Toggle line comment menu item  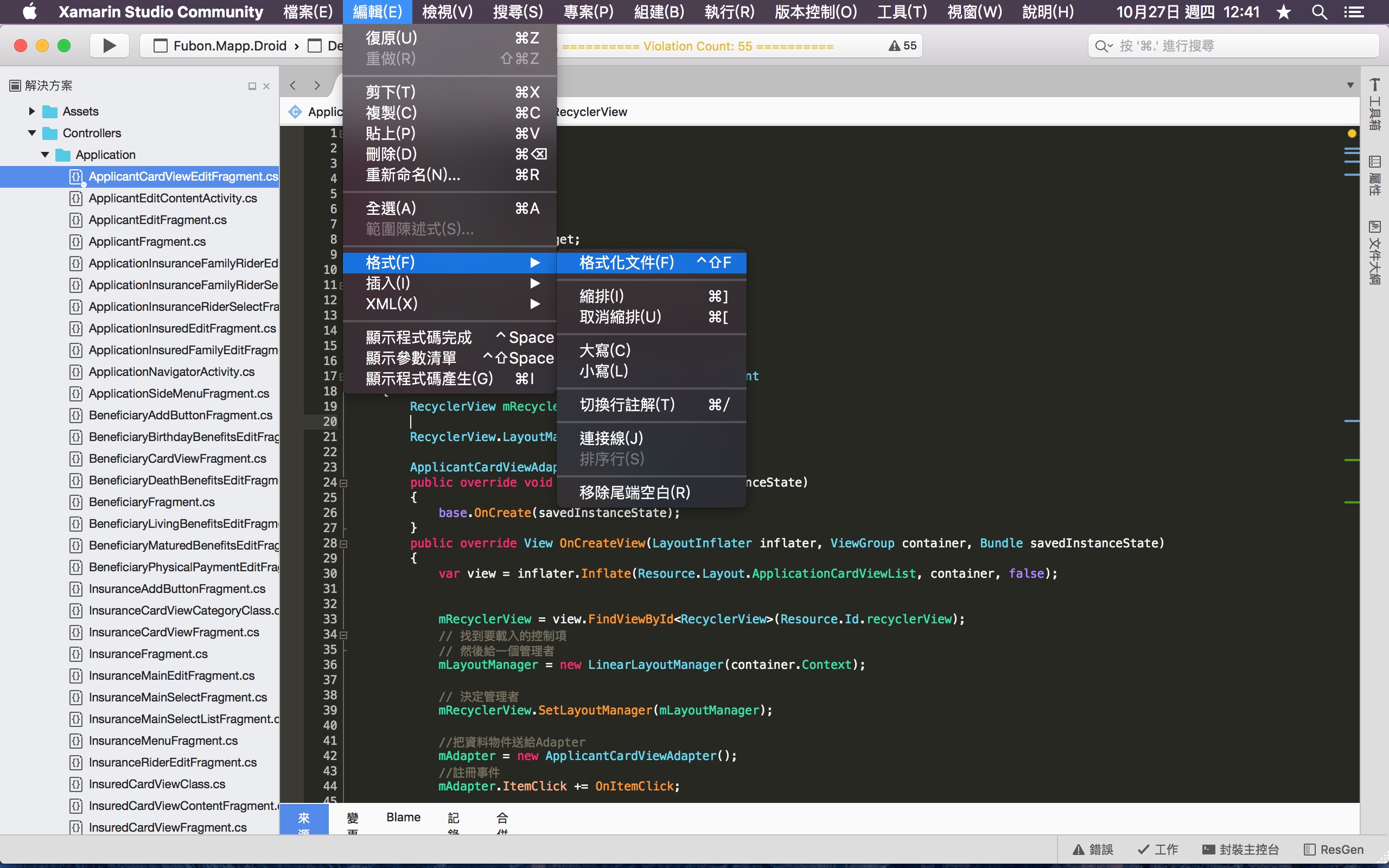pos(652,405)
